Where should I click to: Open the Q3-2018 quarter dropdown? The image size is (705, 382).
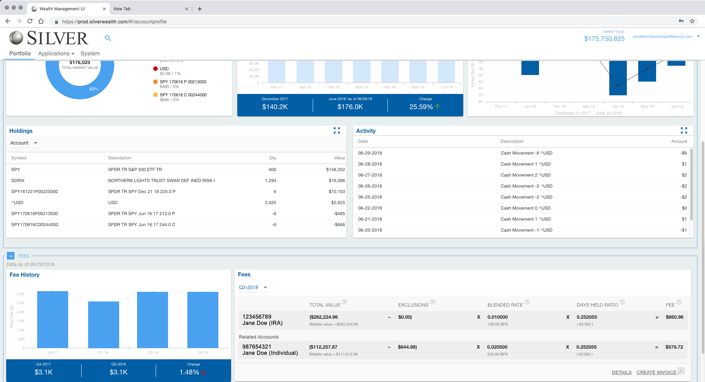253,287
